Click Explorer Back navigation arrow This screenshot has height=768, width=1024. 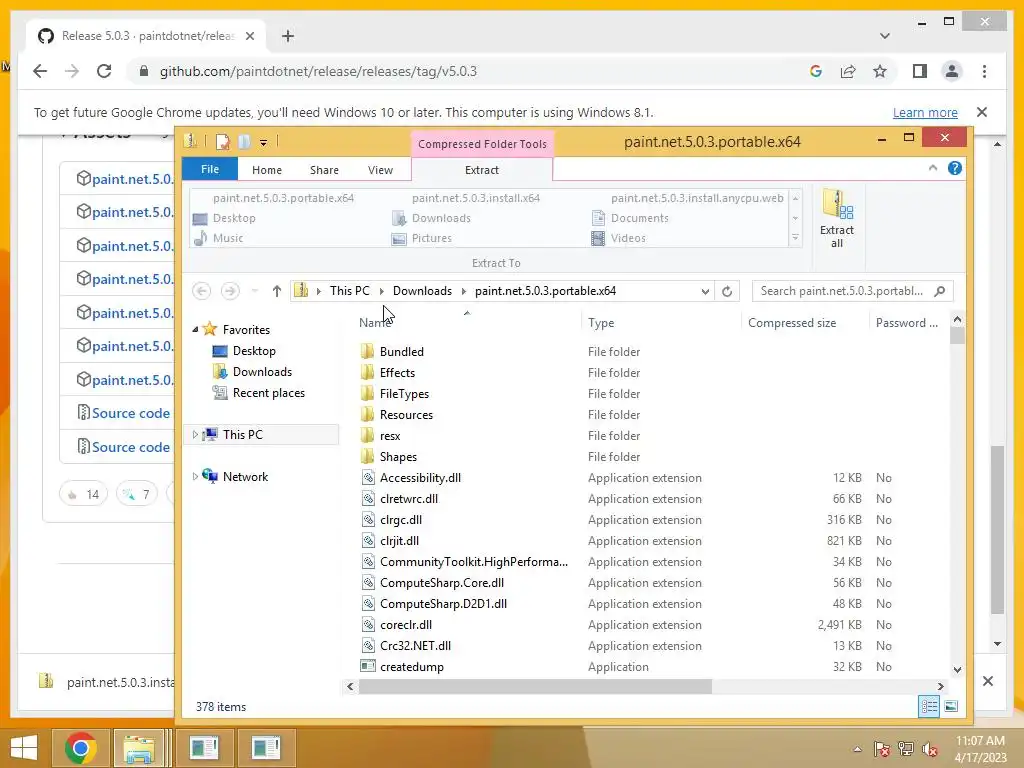pos(202,291)
